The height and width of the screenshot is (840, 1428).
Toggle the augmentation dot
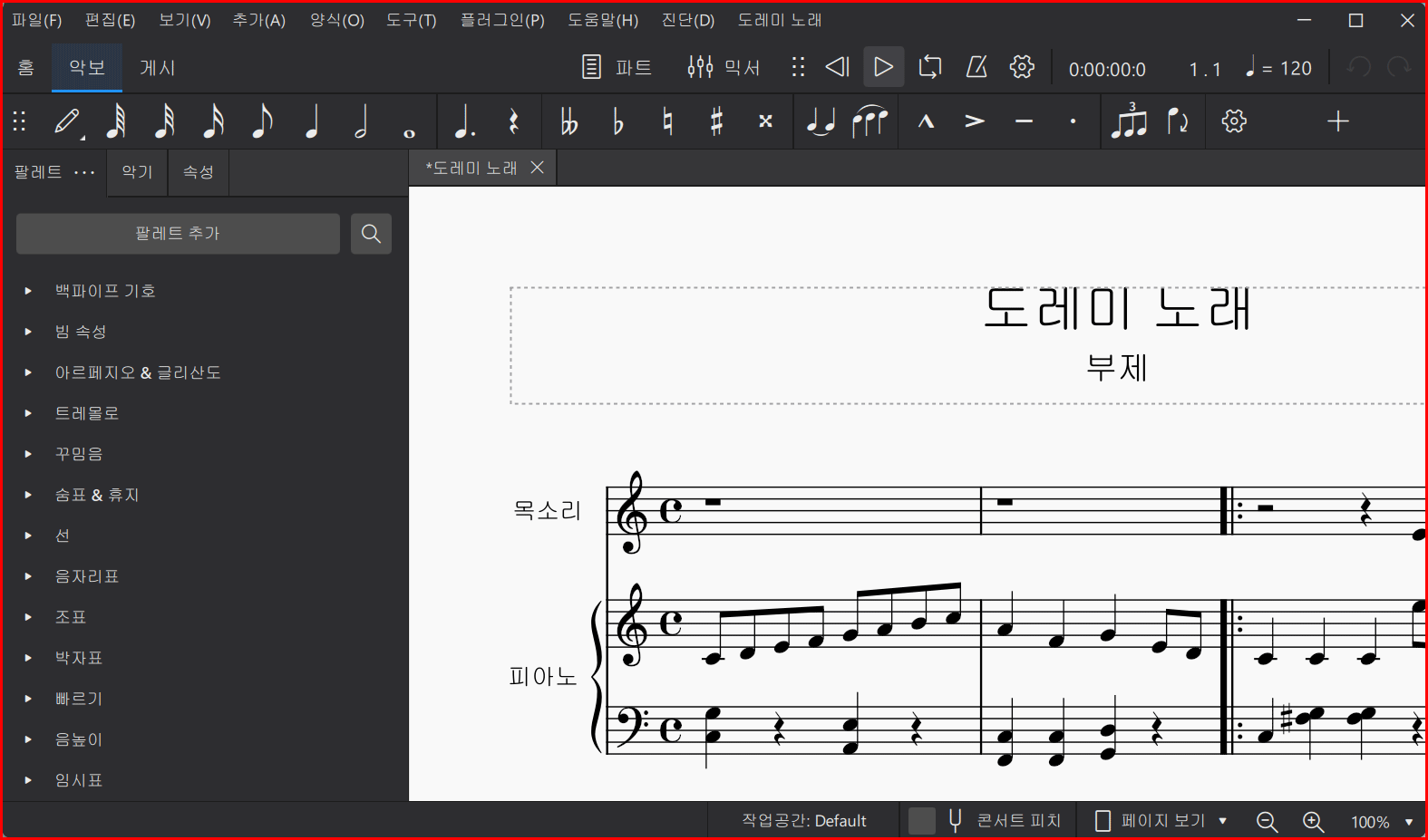point(464,121)
